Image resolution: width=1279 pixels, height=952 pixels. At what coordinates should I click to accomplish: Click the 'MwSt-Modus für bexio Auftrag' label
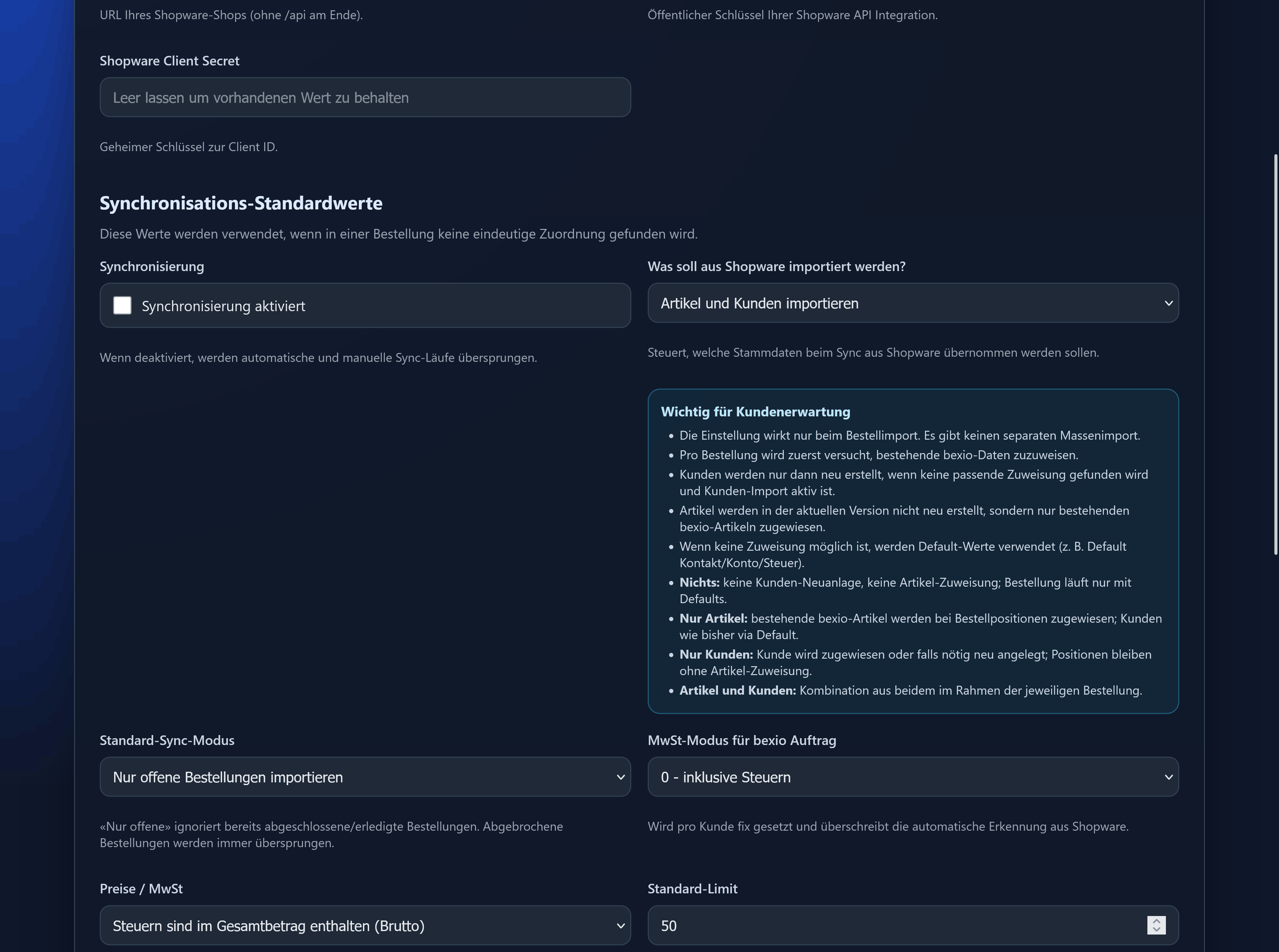(741, 741)
